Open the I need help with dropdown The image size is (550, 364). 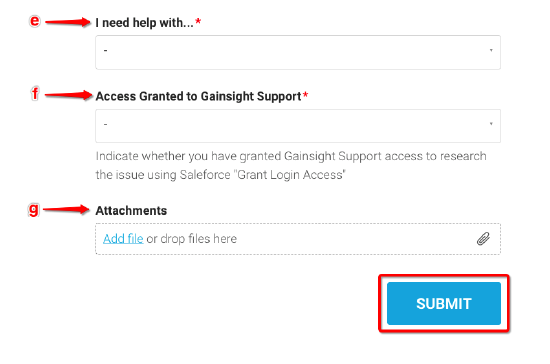click(298, 52)
